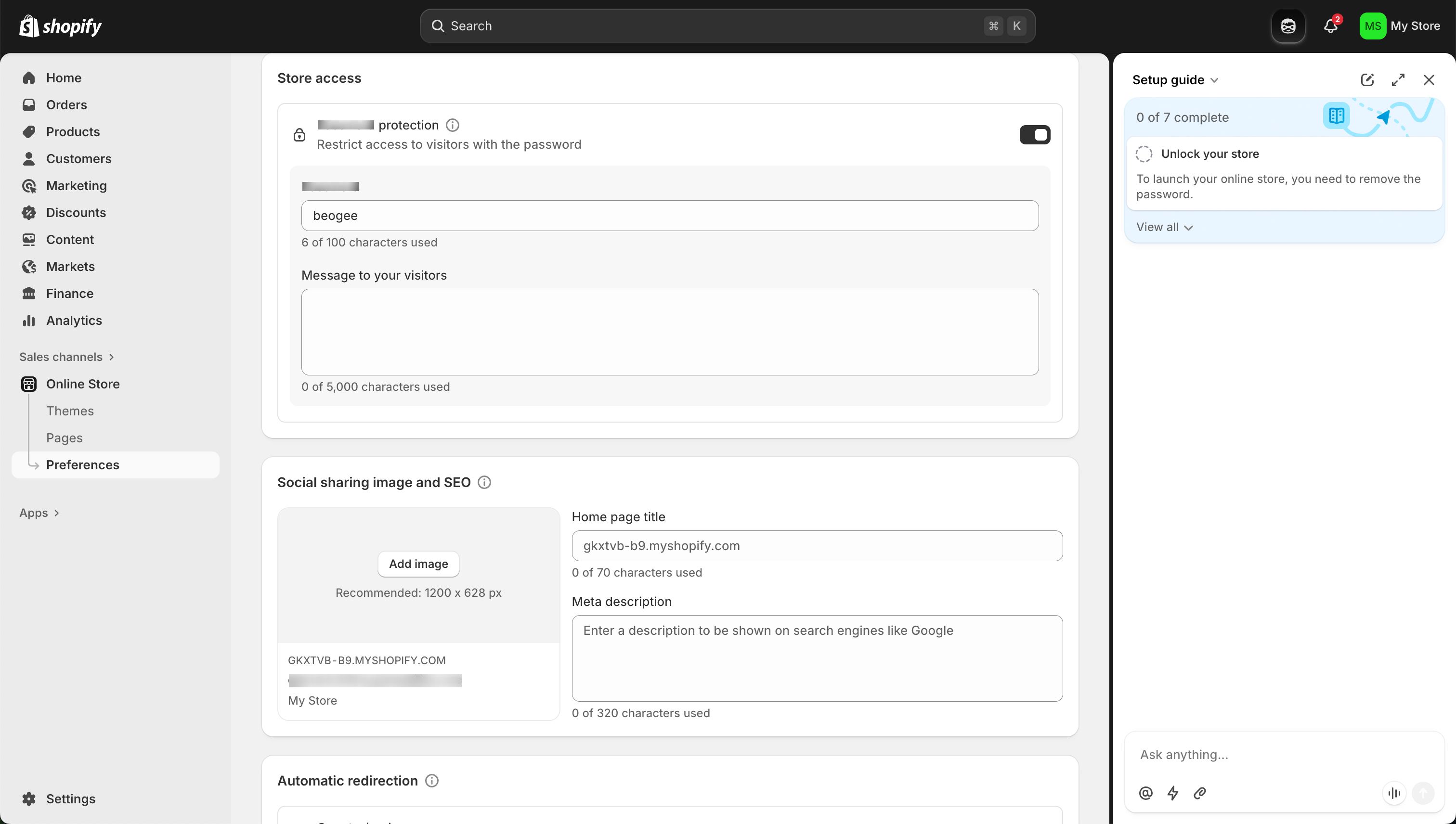Click the Add image button

418,564
